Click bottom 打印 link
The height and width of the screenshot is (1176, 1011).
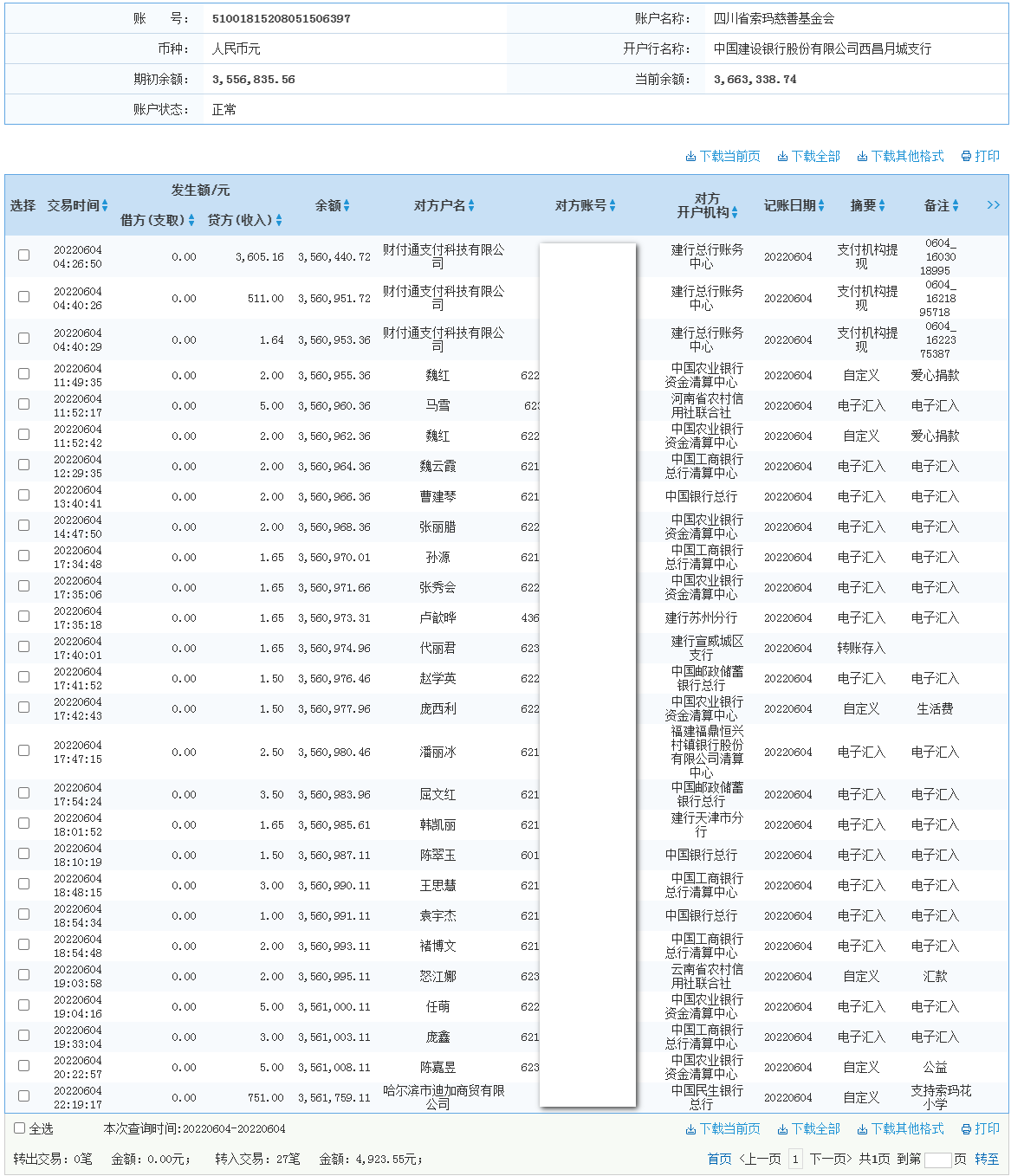(x=988, y=1129)
